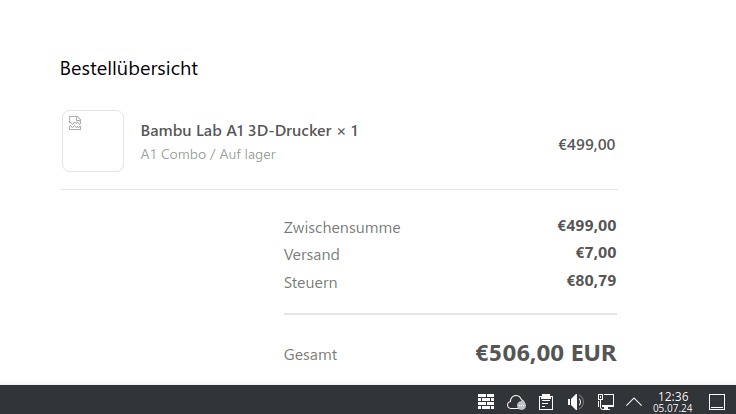Viewport: 736px width, 414px height.
Task: Click the Steuern label
Action: tap(311, 282)
